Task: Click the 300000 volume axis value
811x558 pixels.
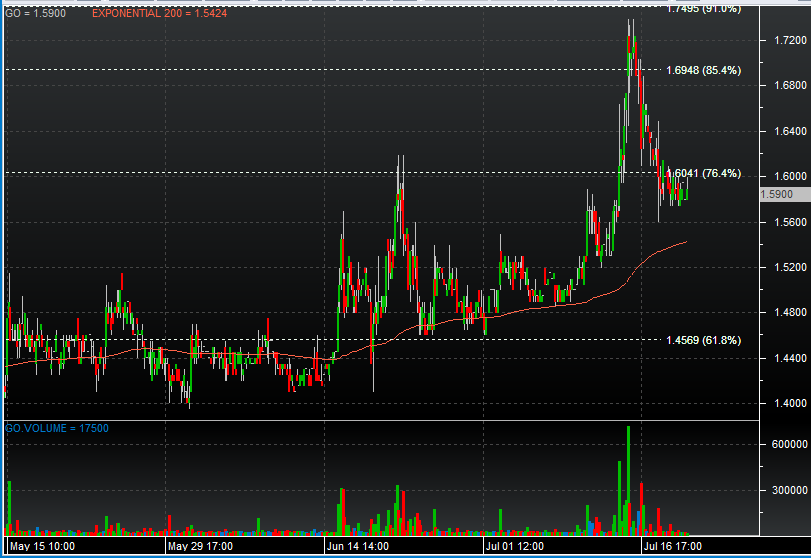Action: [x=783, y=491]
